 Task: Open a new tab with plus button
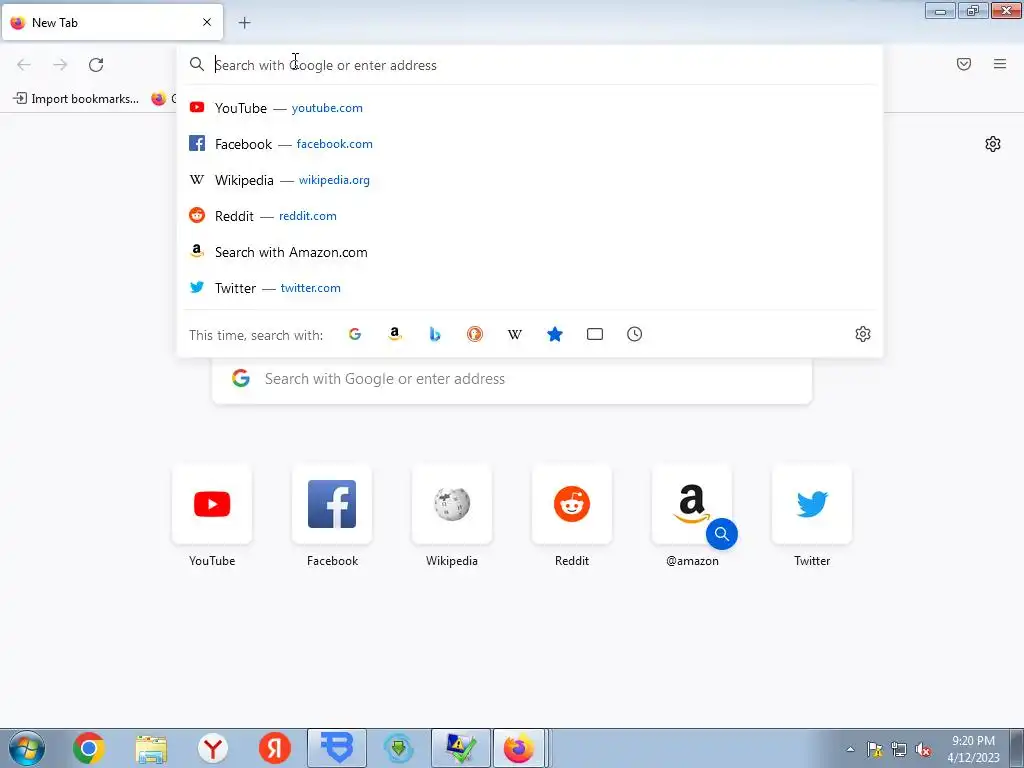244,23
